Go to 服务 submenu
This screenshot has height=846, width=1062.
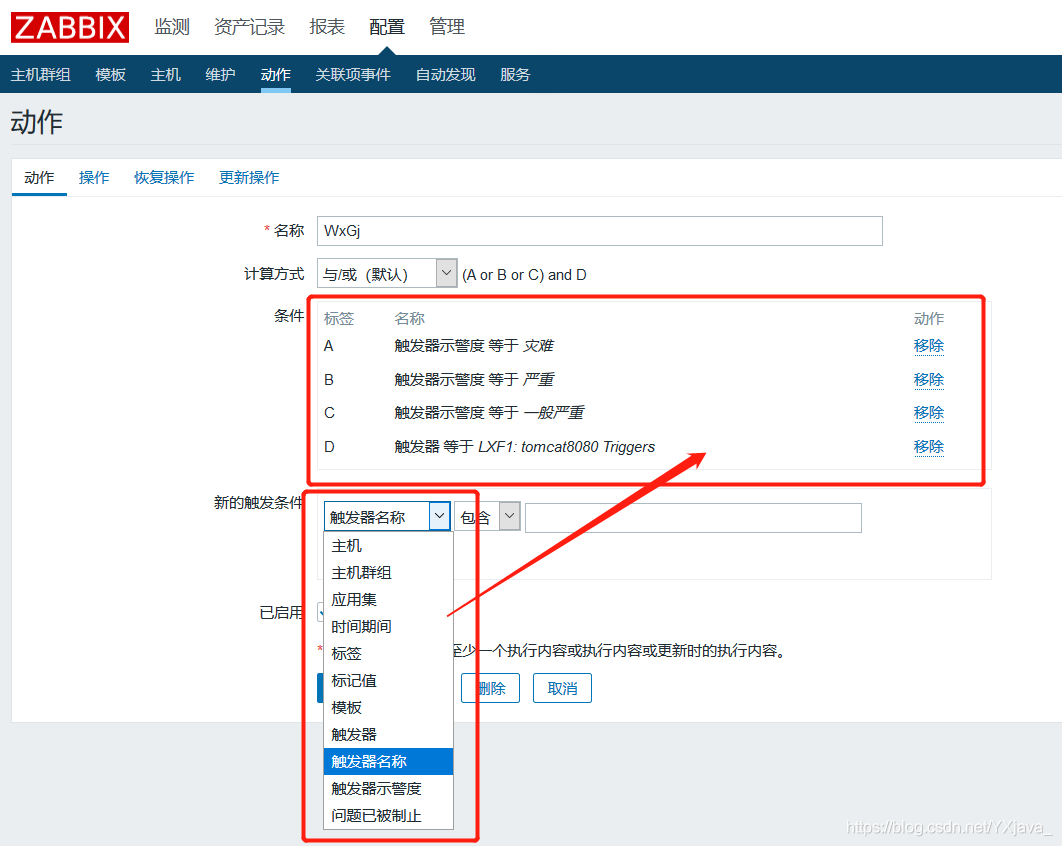[x=515, y=75]
